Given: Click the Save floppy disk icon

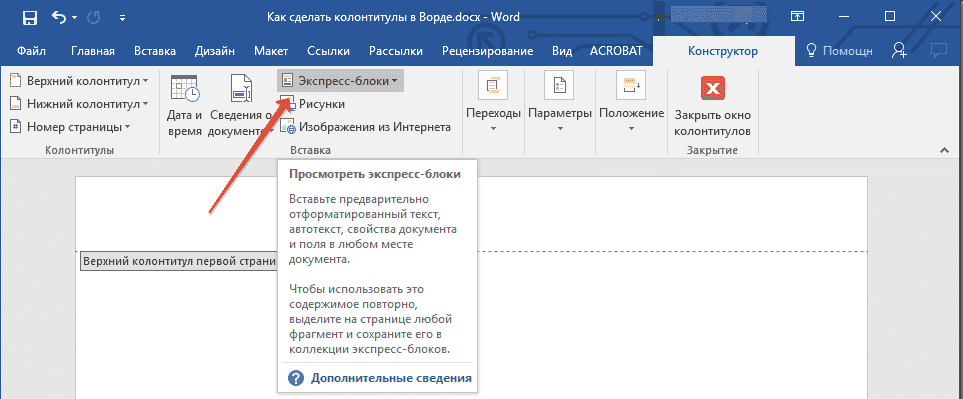Looking at the screenshot, I should tap(30, 18).
